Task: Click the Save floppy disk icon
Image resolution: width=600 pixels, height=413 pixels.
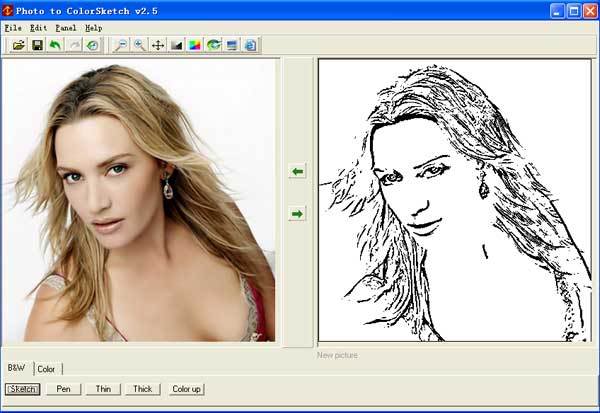Action: coord(37,45)
